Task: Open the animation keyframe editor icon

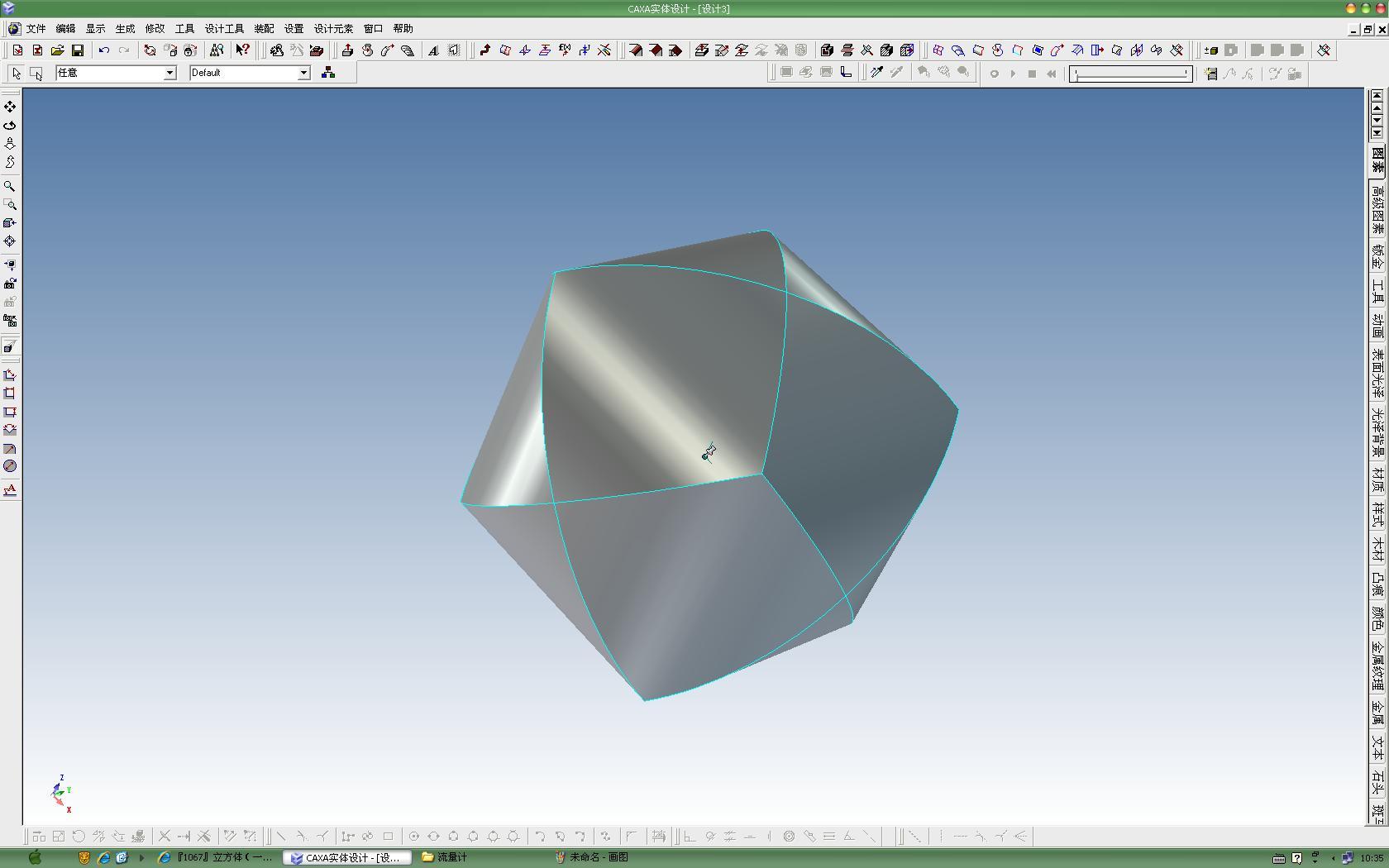Action: coord(1211,74)
